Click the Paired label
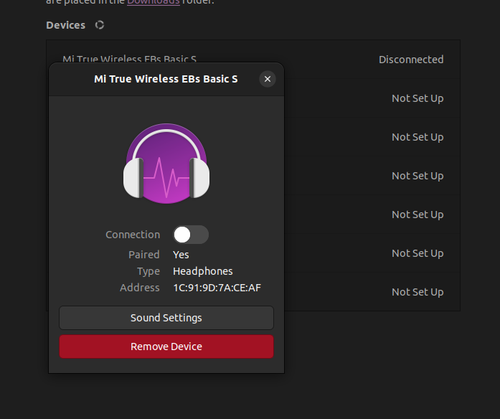This screenshot has height=419, width=500. click(x=144, y=255)
